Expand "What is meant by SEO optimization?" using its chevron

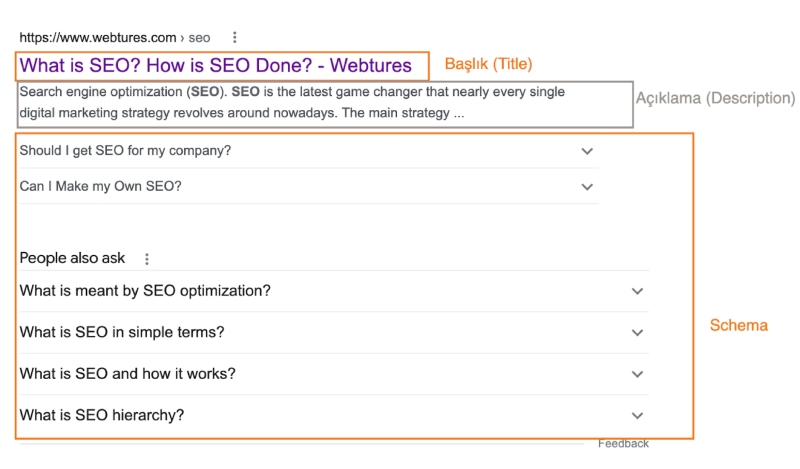click(x=638, y=291)
